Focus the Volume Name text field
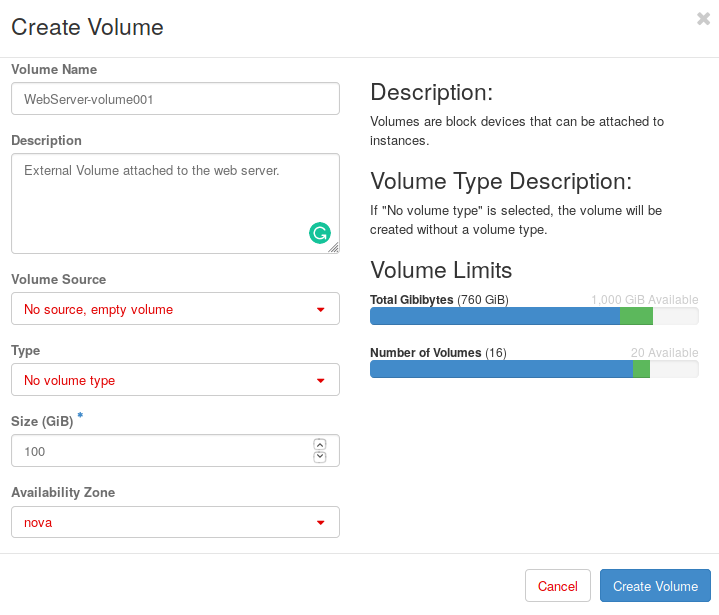Screen dimensions: 719x615 tap(175, 99)
